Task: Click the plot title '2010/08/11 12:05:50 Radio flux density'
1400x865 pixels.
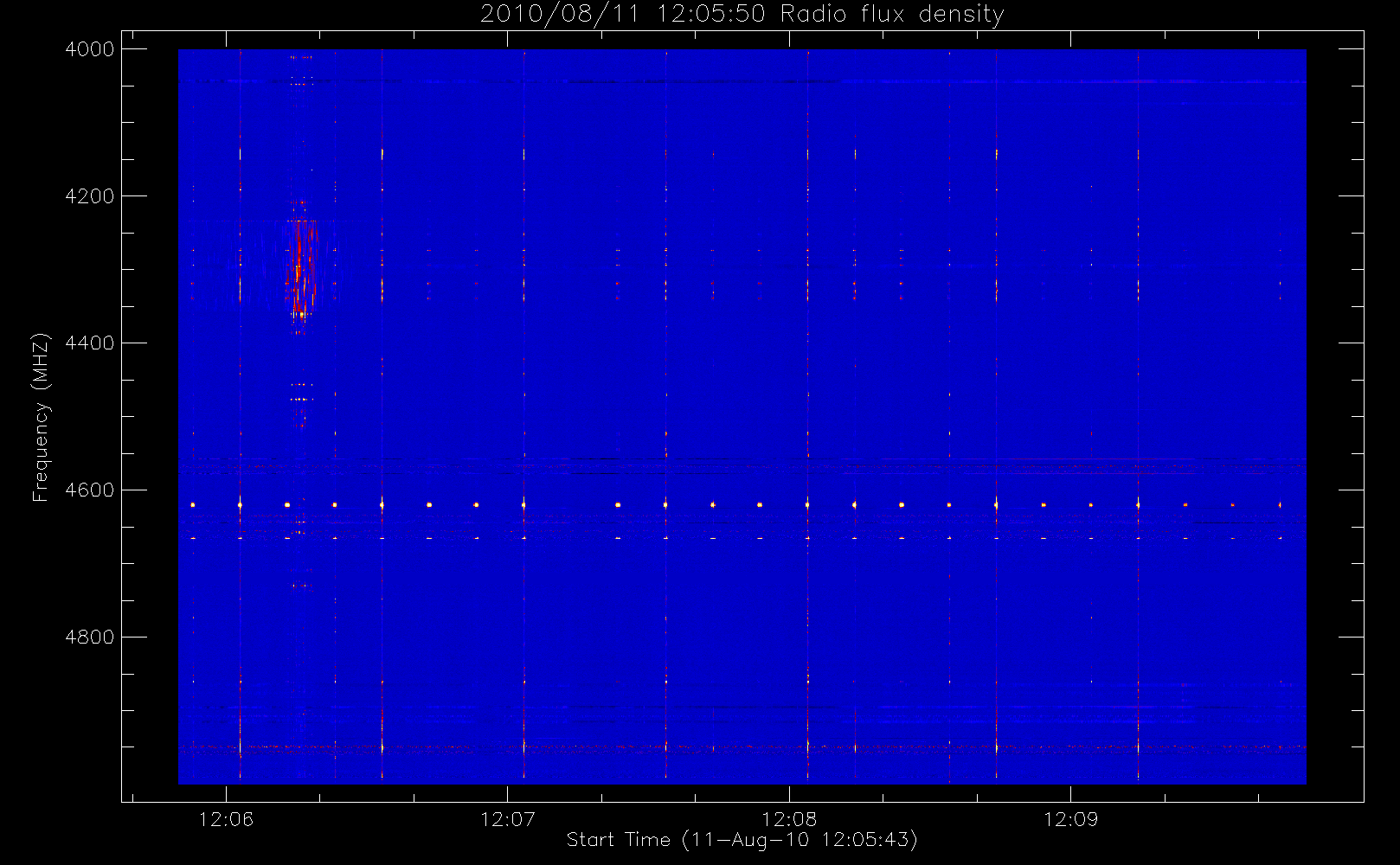Action: click(x=742, y=15)
